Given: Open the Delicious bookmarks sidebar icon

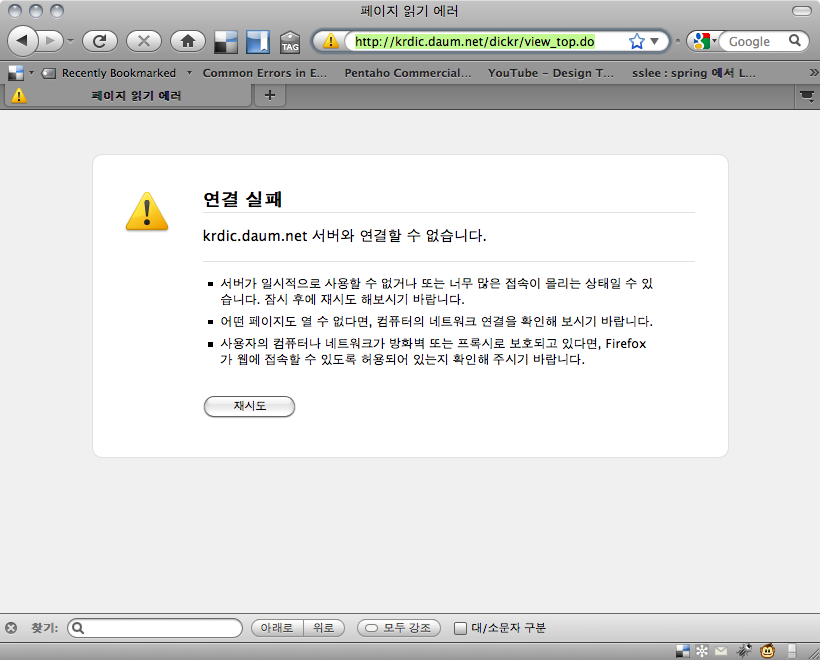Looking at the screenshot, I should click(258, 41).
